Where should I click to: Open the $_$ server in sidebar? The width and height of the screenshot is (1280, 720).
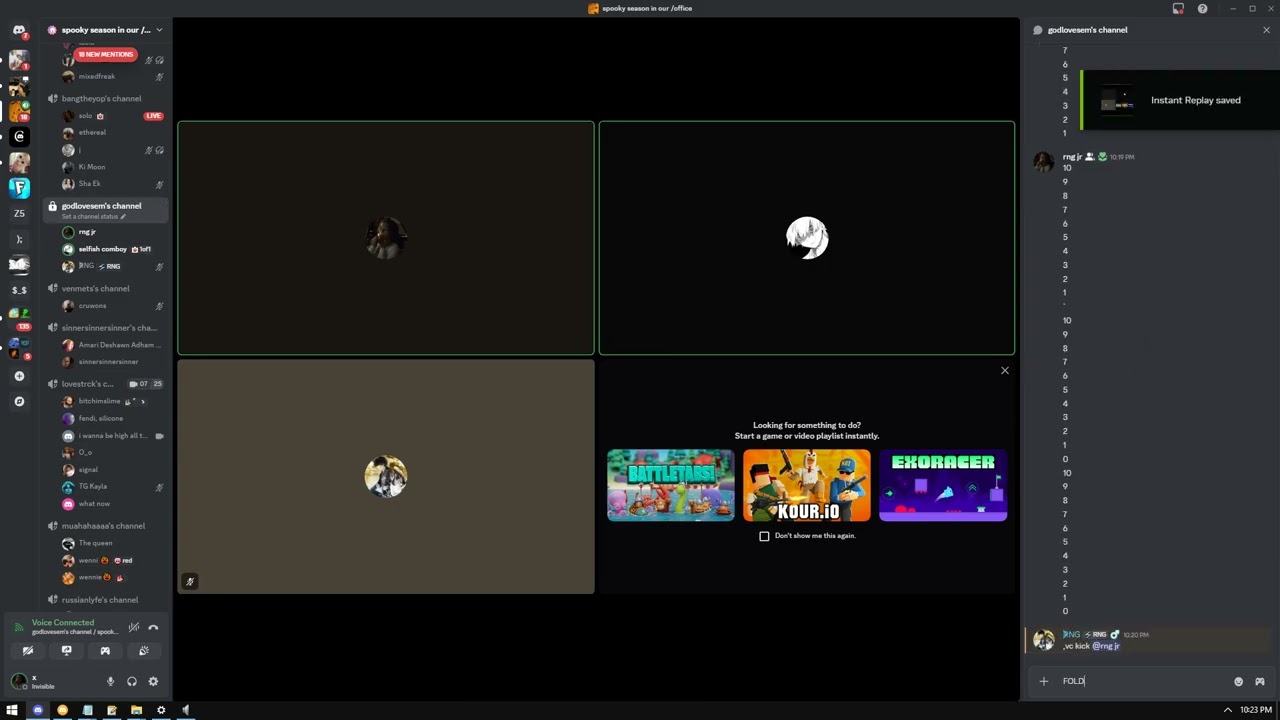point(19,290)
